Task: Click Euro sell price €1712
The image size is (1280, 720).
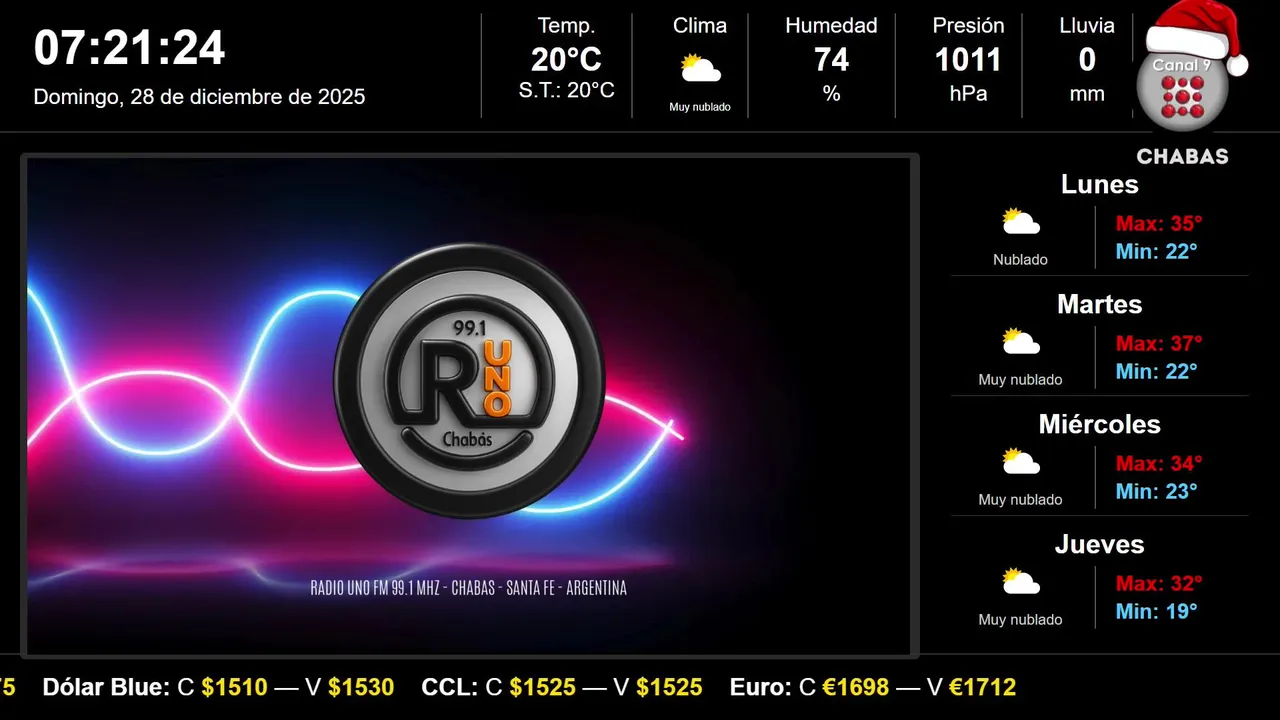Action: (982, 687)
